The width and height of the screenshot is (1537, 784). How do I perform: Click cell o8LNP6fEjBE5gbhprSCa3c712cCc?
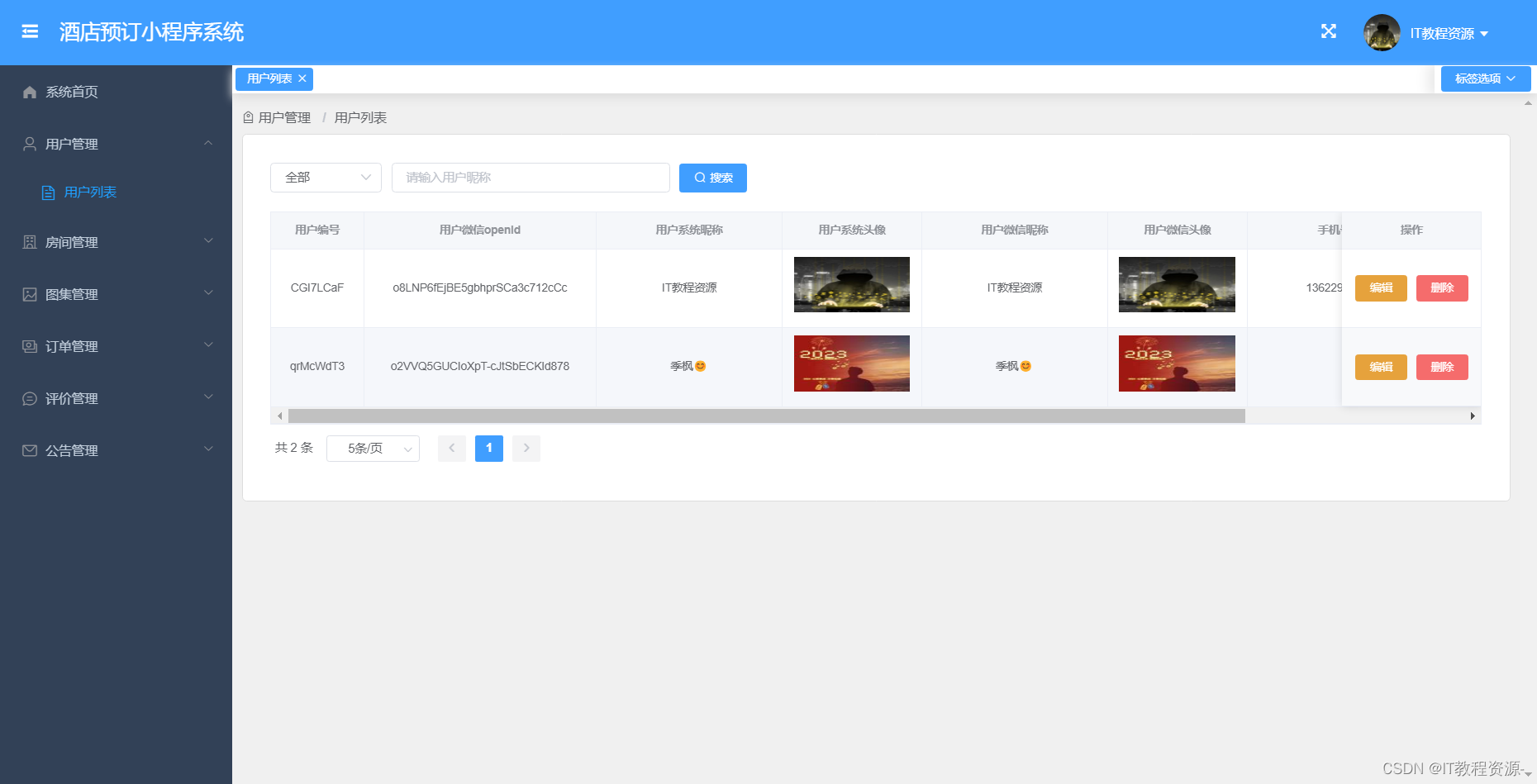[480, 288]
